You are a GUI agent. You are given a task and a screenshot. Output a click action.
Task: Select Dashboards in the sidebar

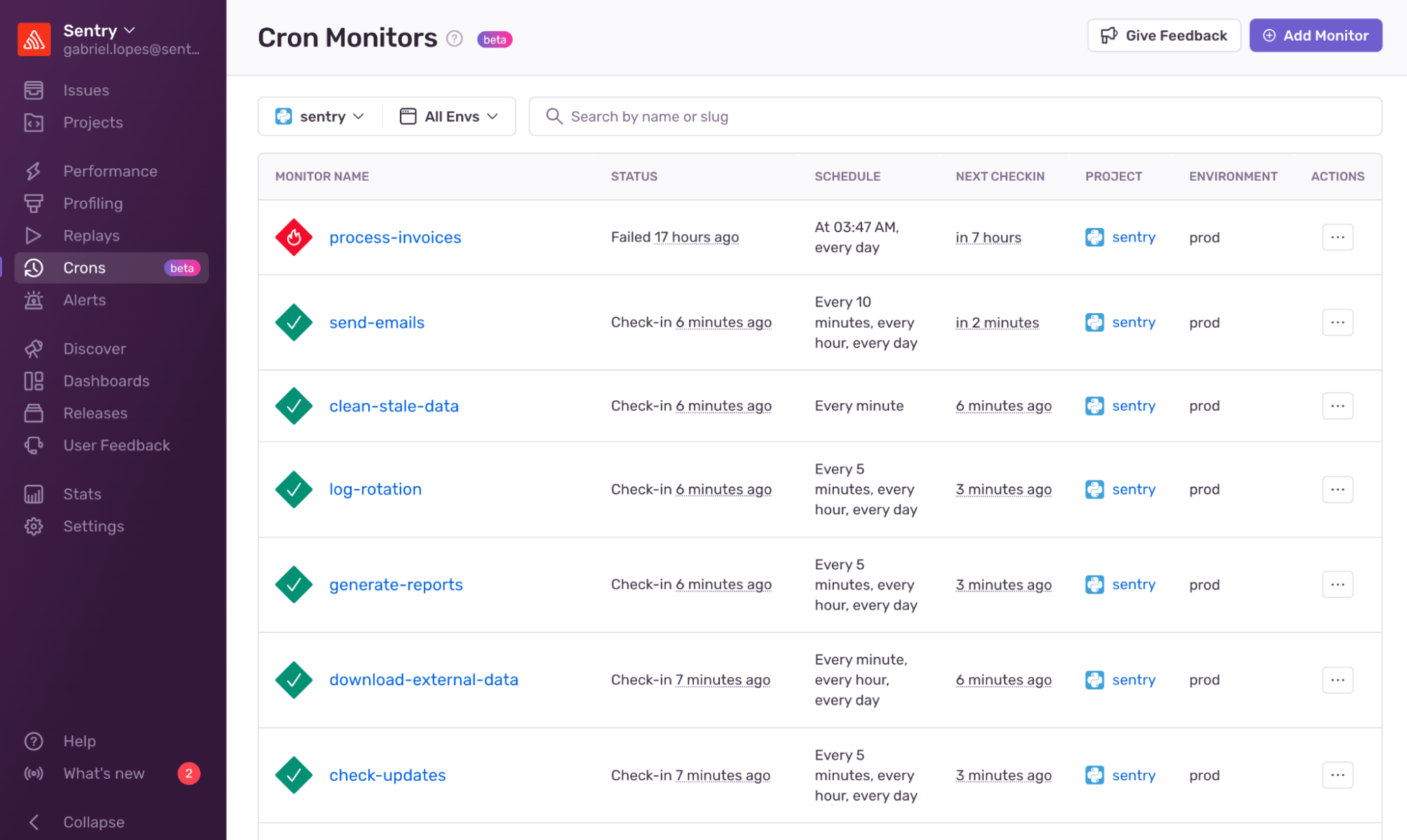33,381
